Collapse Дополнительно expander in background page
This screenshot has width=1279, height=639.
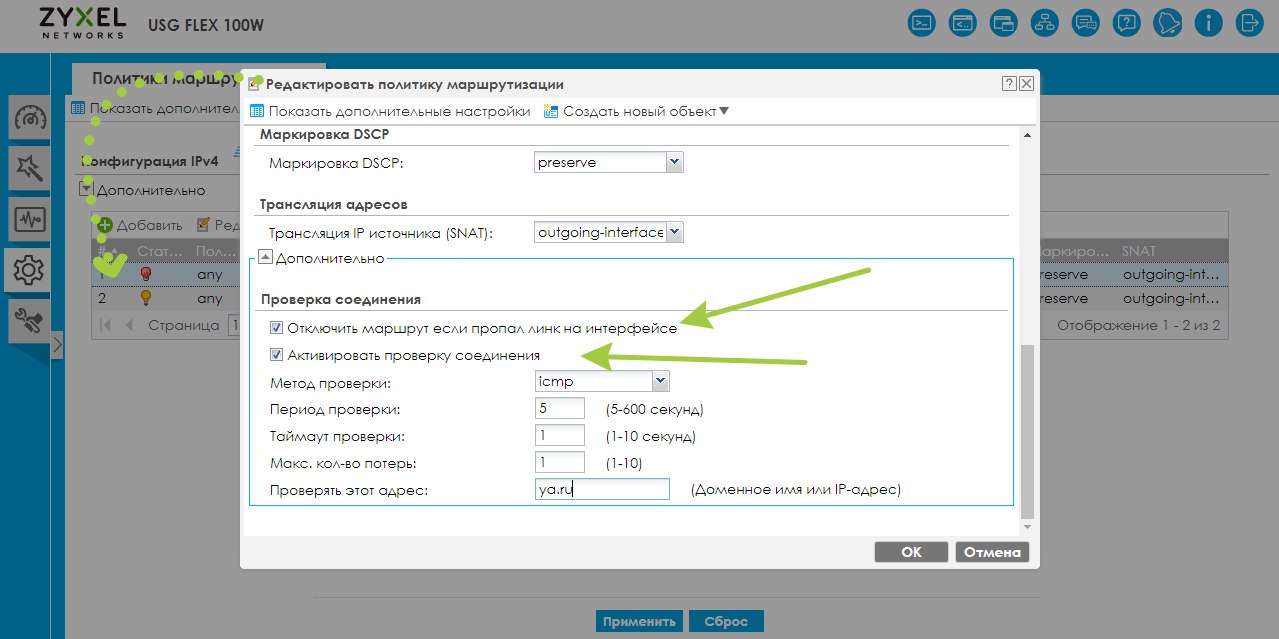[86, 190]
